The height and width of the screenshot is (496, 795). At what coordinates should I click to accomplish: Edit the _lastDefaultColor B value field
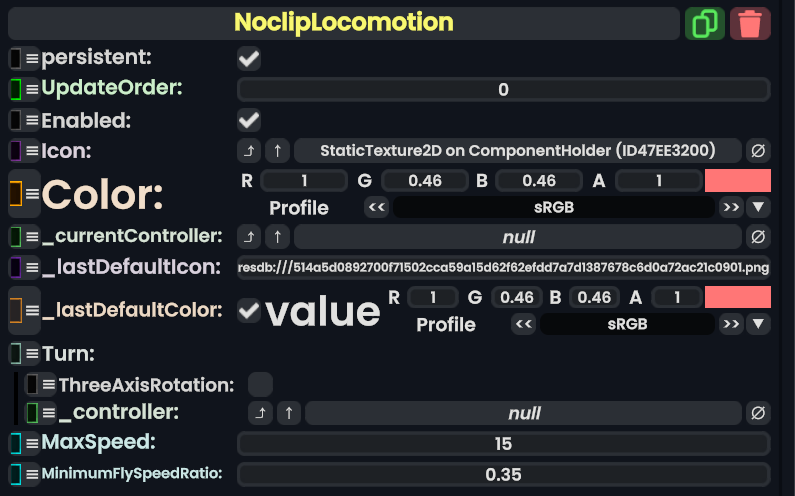coord(594,297)
